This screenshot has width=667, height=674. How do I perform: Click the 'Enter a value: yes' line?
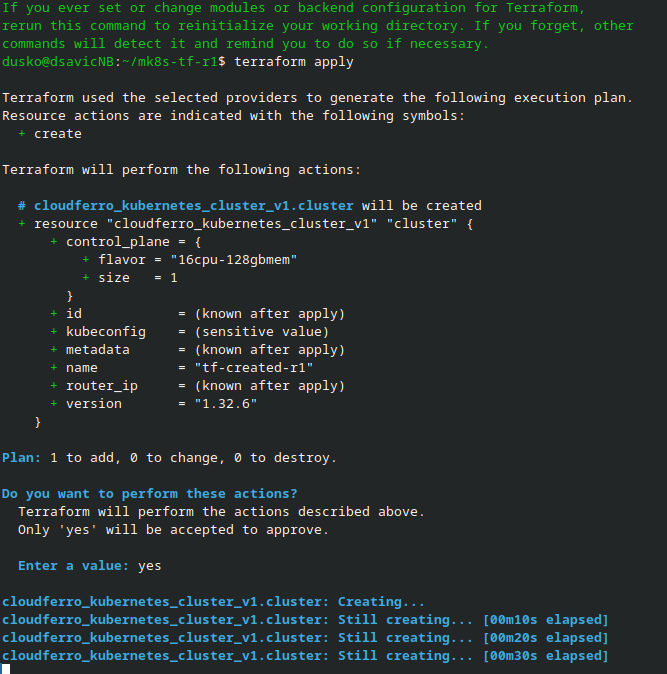(x=90, y=566)
